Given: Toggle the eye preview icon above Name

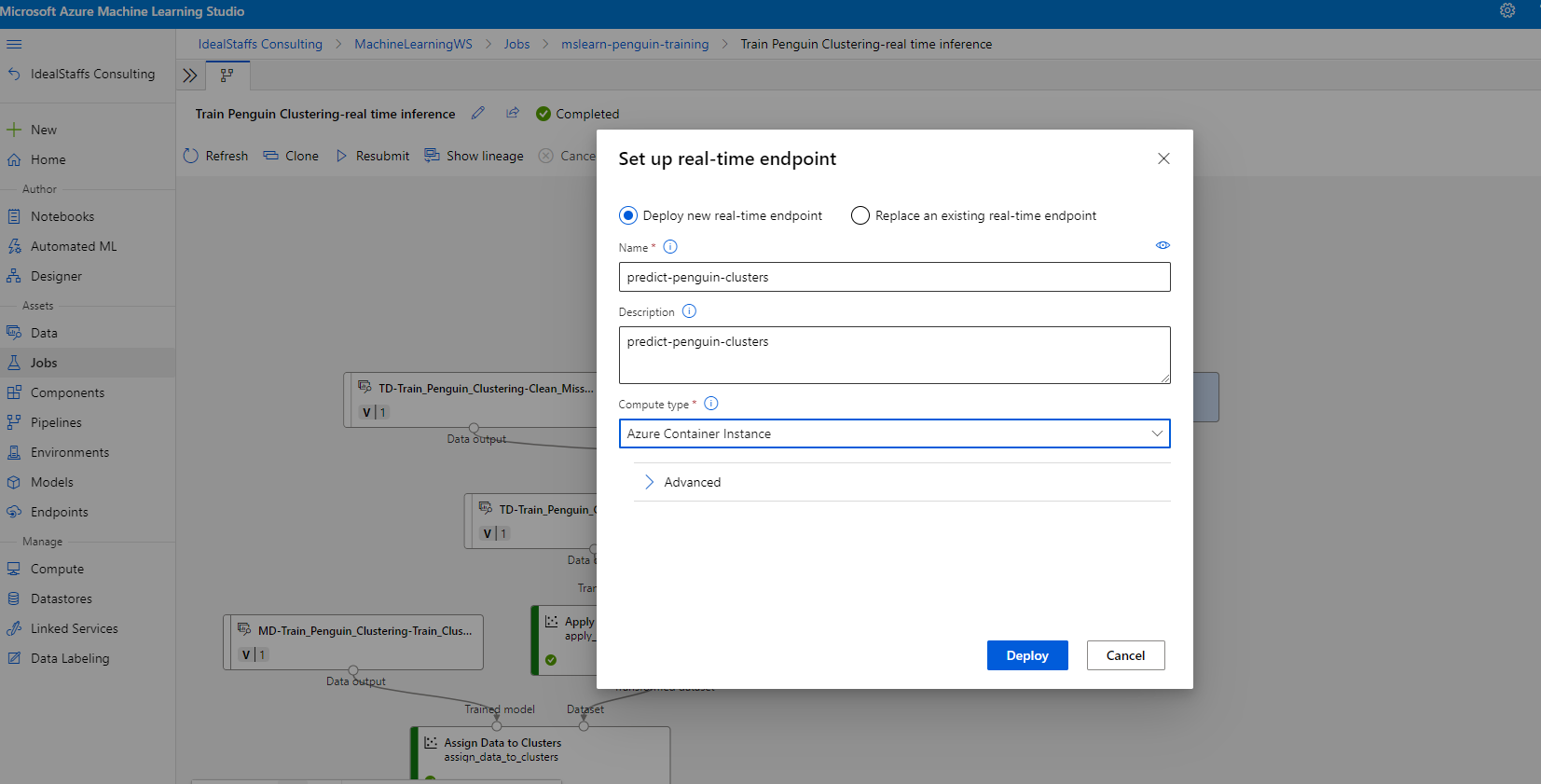Looking at the screenshot, I should [x=1163, y=245].
